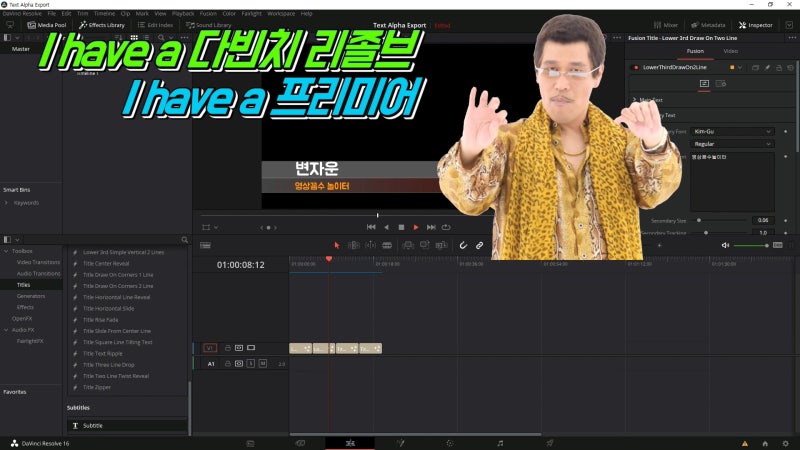The image size is (800, 450).
Task: Open the Fusion page icon
Action: tap(401, 443)
